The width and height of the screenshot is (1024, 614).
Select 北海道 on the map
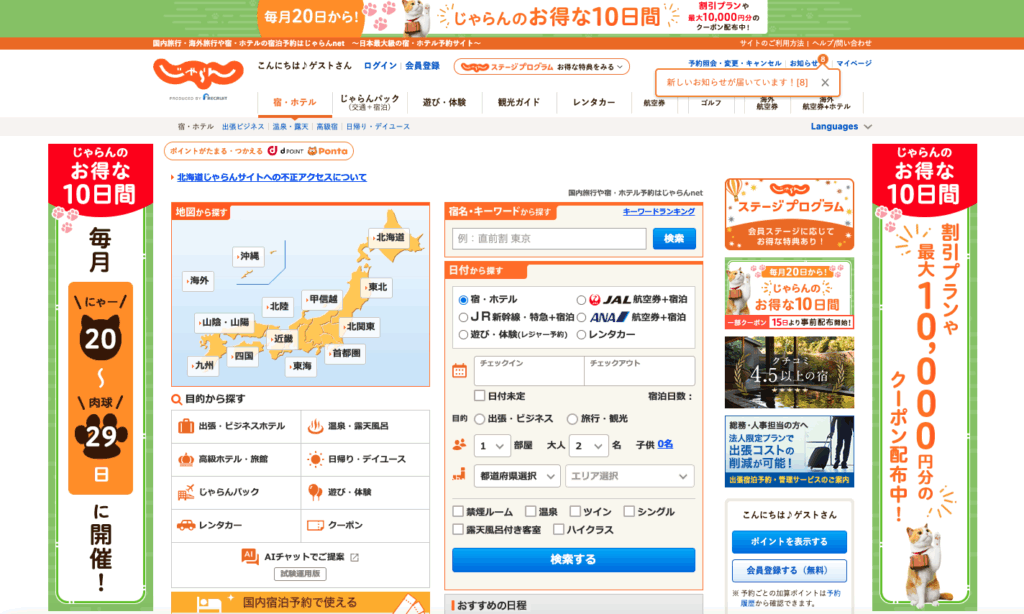pyautogui.click(x=389, y=237)
